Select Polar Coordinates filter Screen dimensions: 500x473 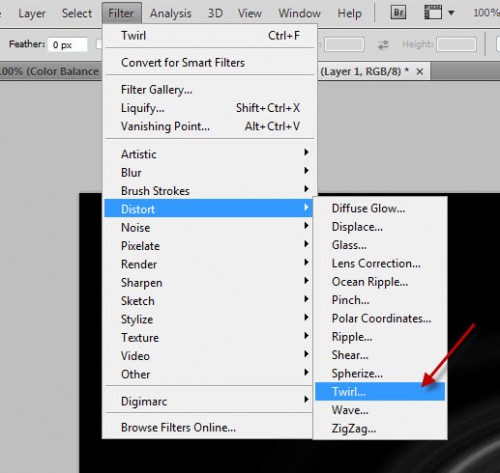(x=380, y=318)
